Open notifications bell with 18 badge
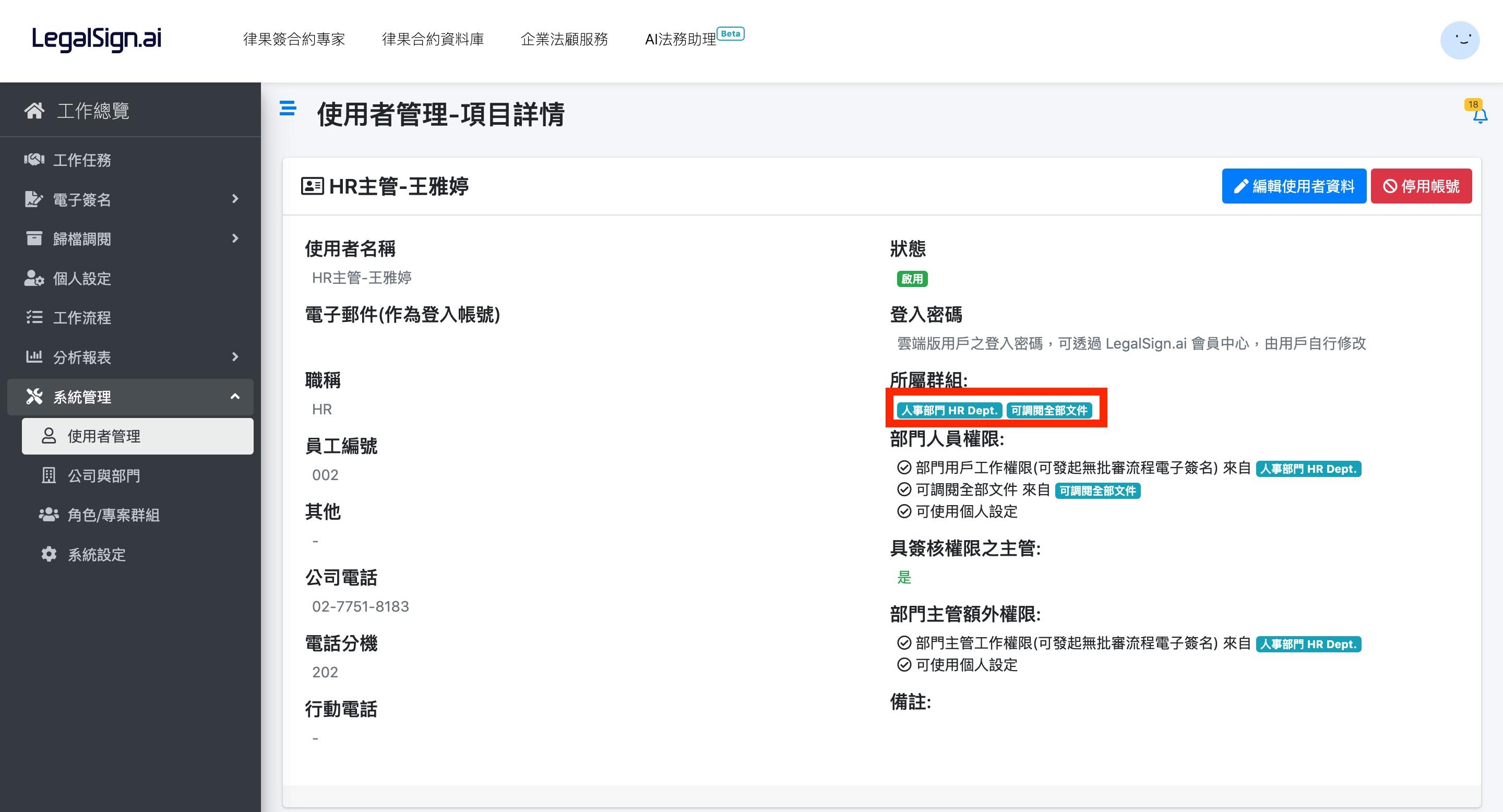 tap(1479, 115)
